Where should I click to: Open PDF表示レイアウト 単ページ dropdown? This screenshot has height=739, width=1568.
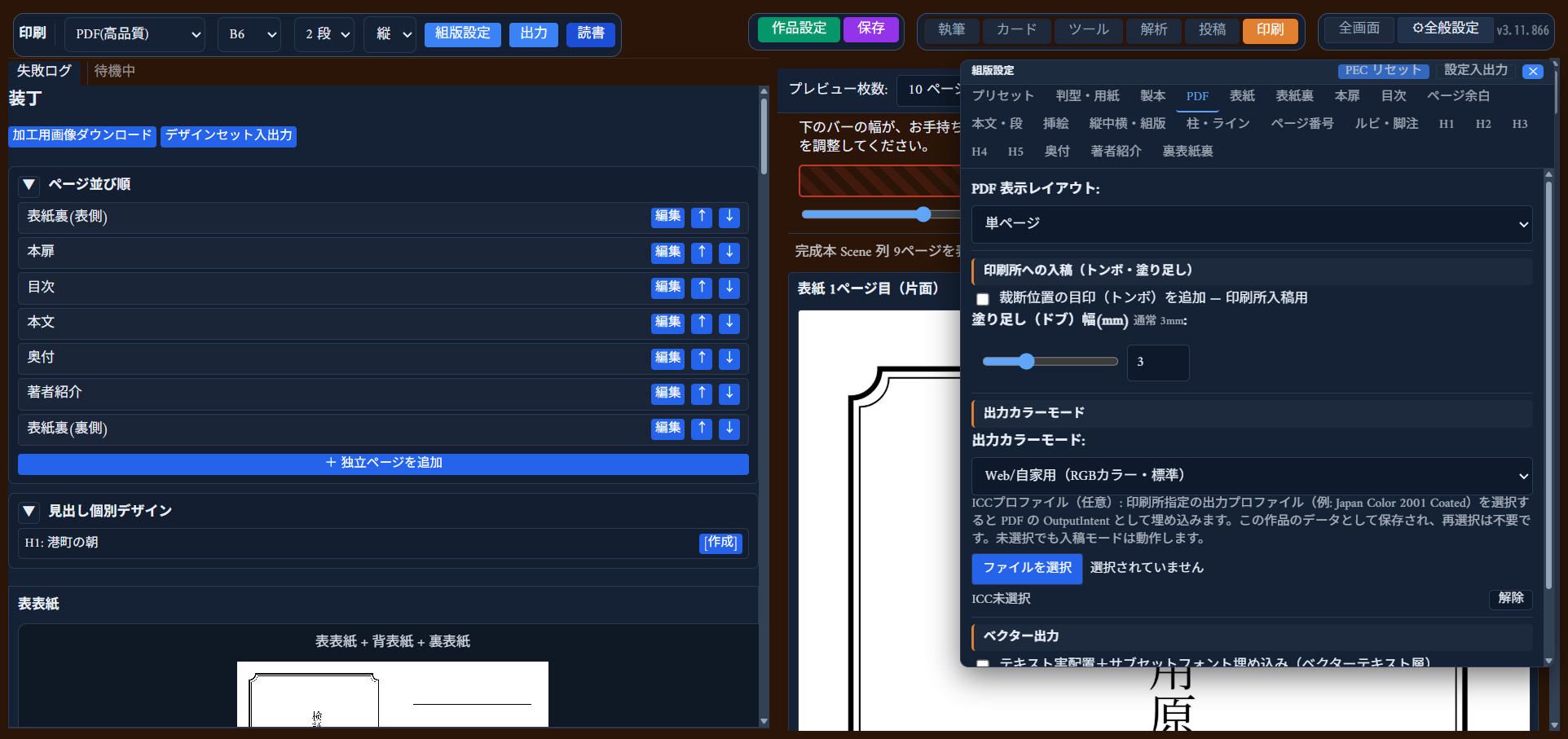click(x=1252, y=224)
